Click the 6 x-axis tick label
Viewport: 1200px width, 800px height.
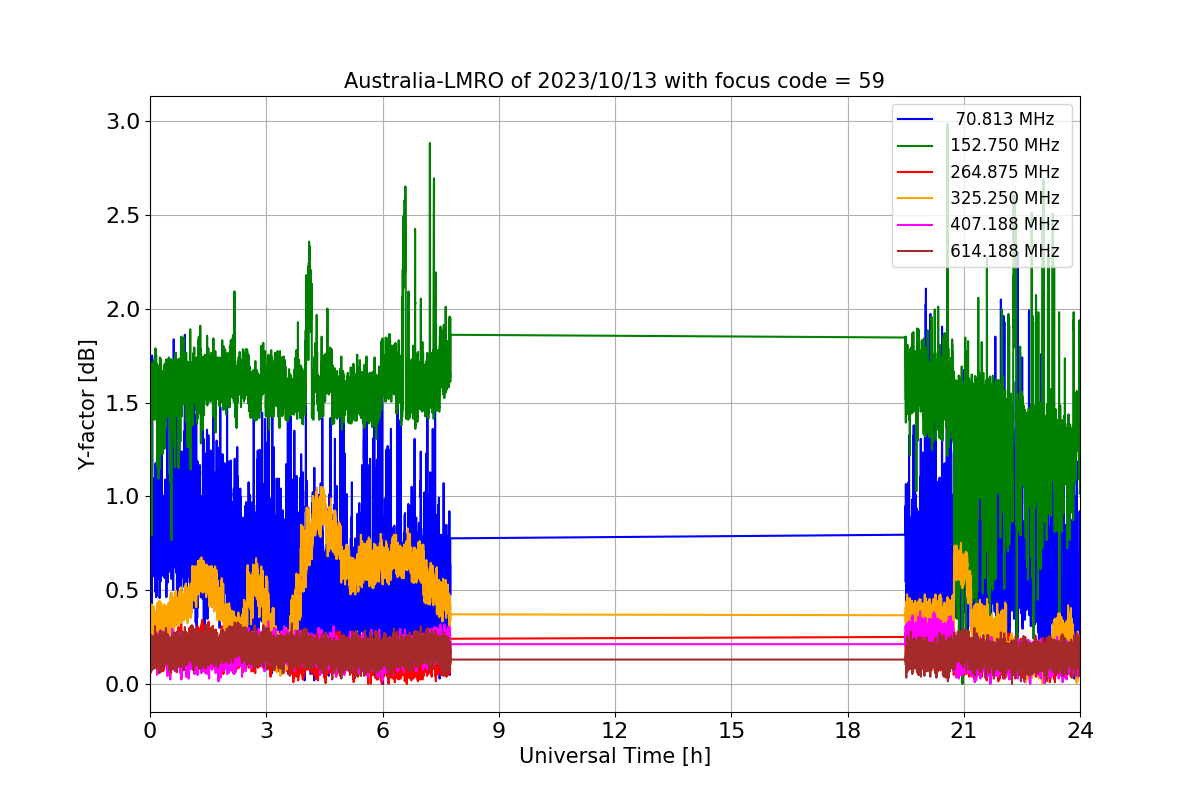pyautogui.click(x=382, y=731)
